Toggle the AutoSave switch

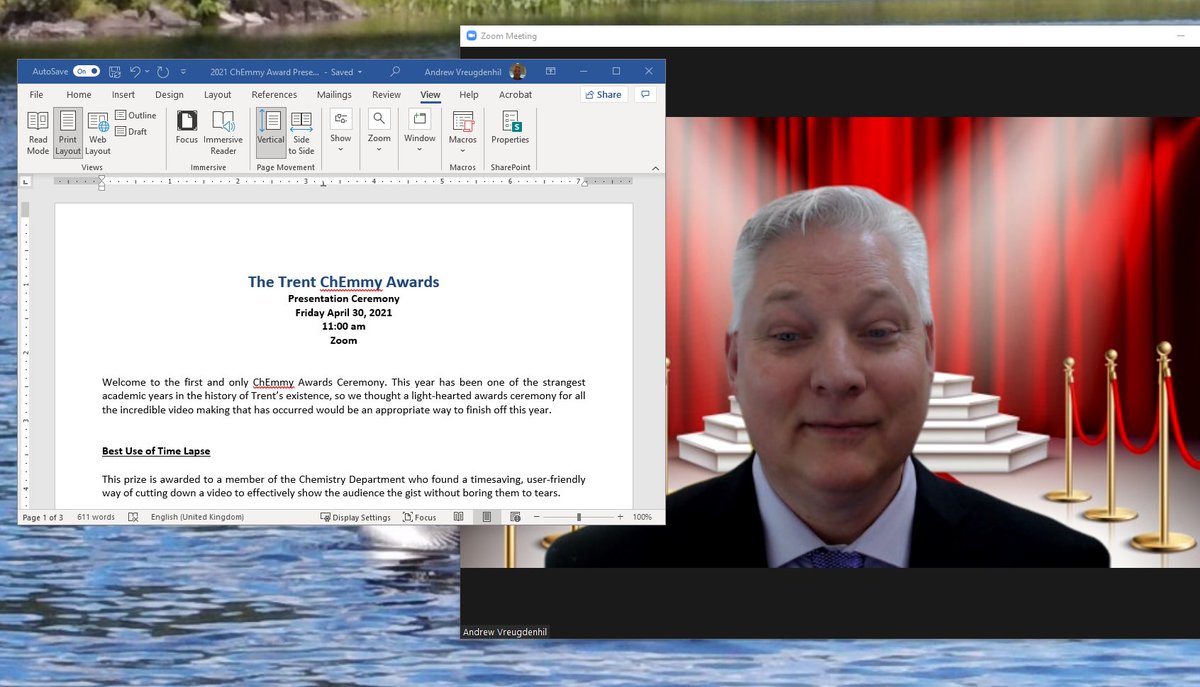click(86, 72)
